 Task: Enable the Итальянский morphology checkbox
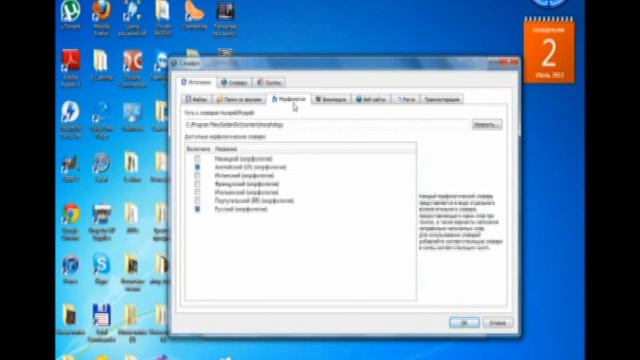(197, 192)
